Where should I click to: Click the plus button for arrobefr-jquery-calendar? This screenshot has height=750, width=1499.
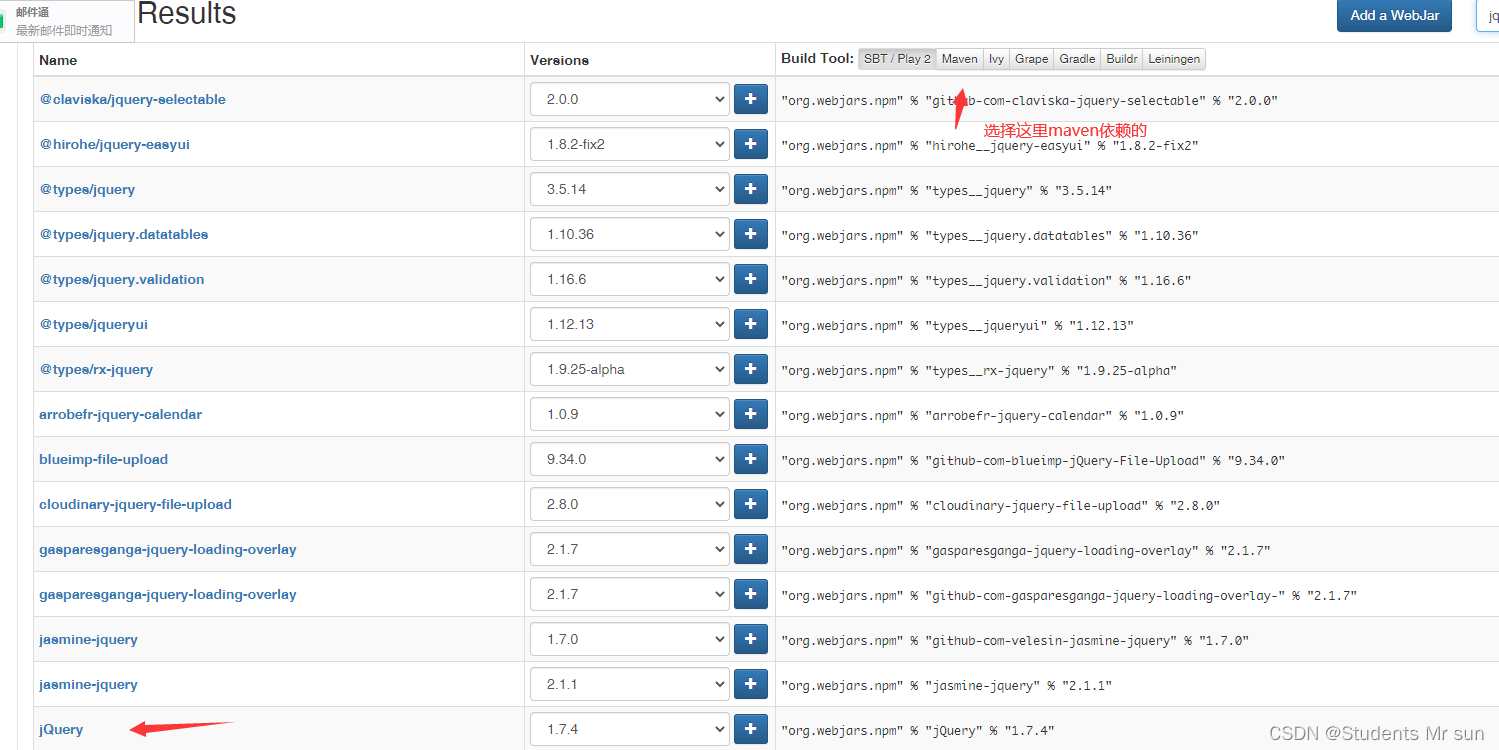pos(751,414)
